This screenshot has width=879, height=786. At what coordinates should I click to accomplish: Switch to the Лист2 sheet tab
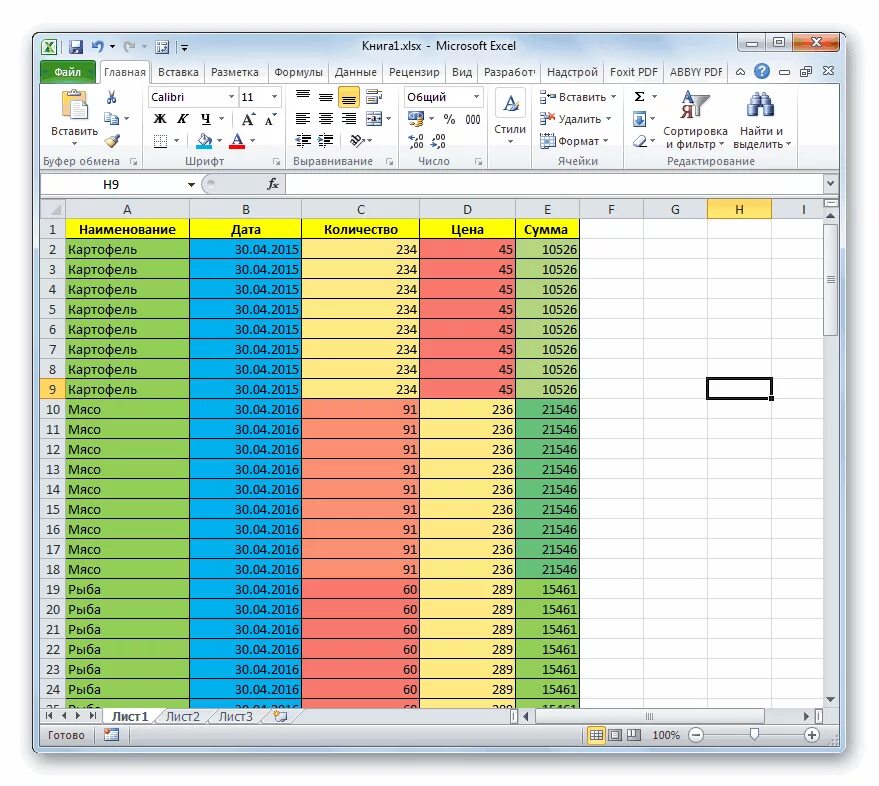click(x=183, y=716)
